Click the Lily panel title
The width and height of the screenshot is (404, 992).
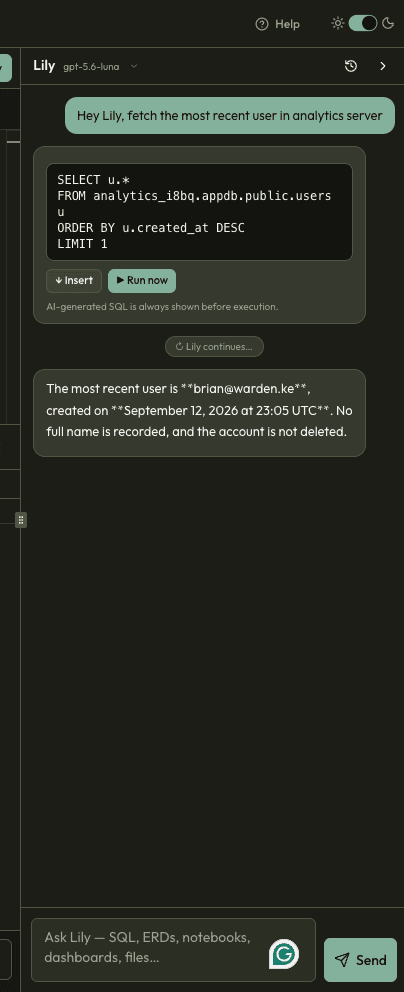pos(44,66)
